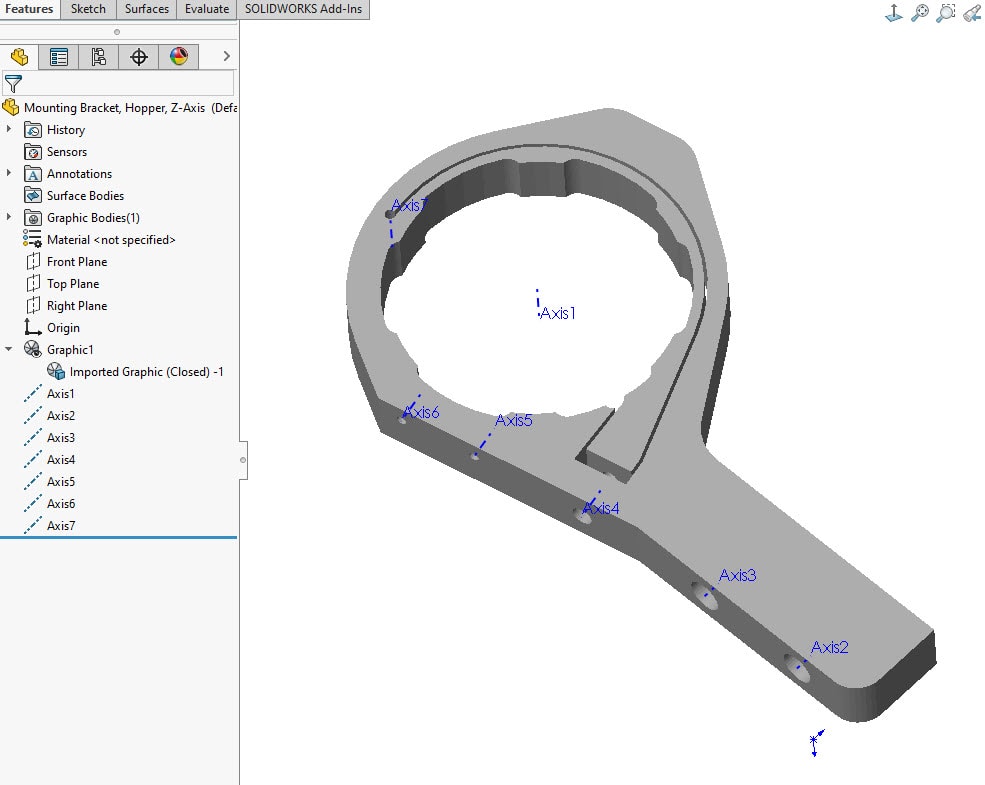
Task: Select the FeatureManager Design Tree icon
Action: (x=19, y=57)
